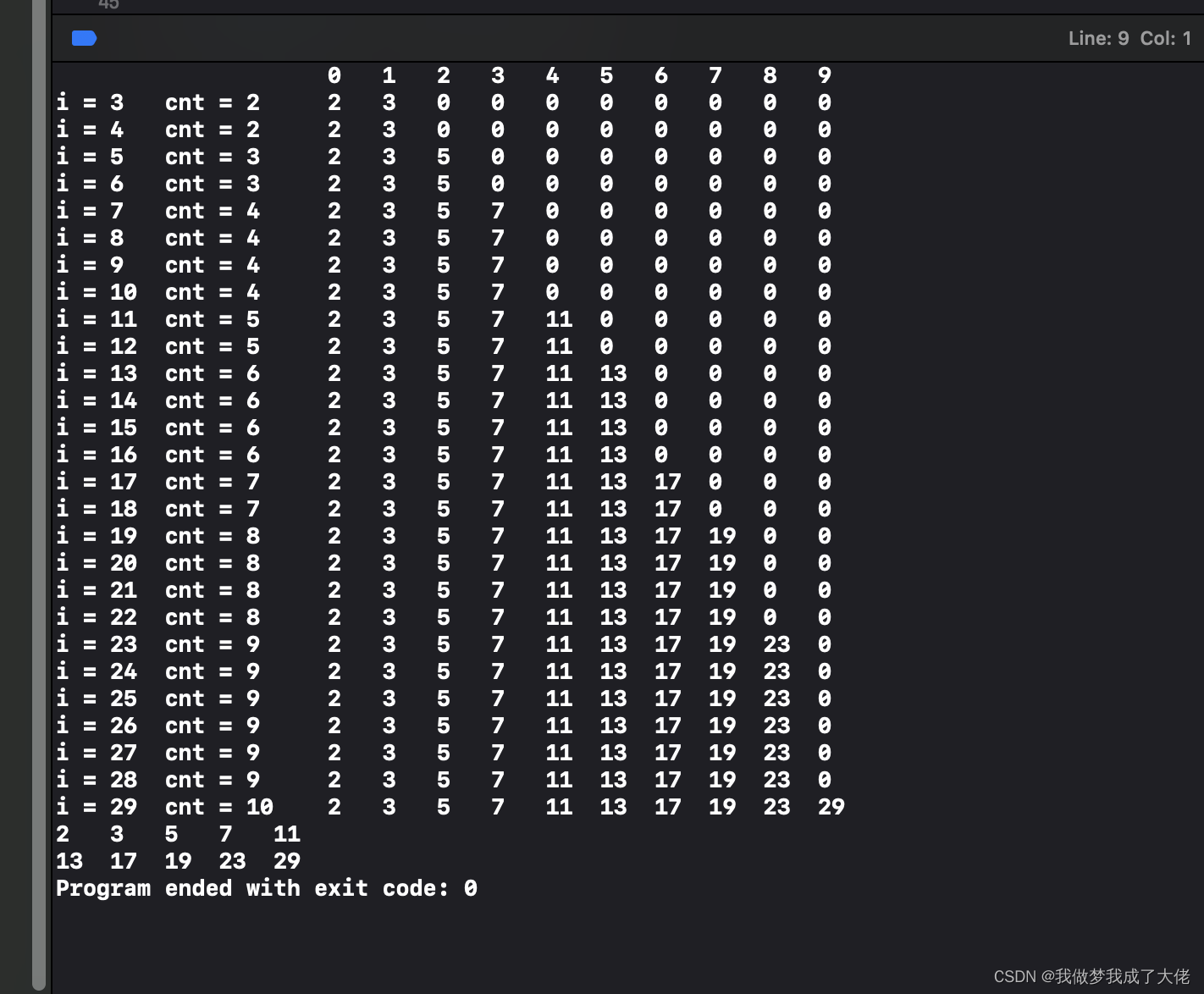
Task: Click "13" in the "13 17 19 23 29" output line
Action: pyautogui.click(x=69, y=861)
